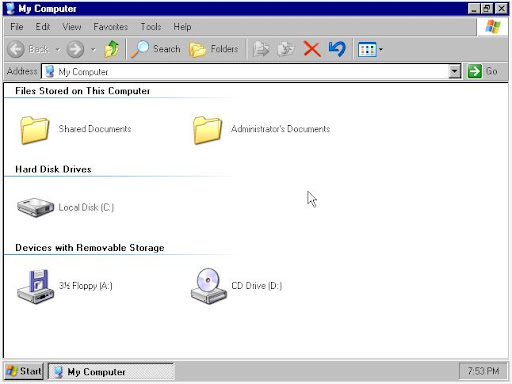This screenshot has height=384, width=512.
Task: Click the Views grid icon
Action: (x=367, y=49)
